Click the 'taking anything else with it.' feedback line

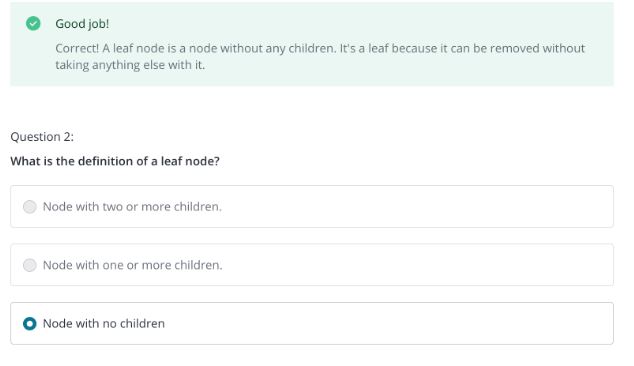coord(130,65)
